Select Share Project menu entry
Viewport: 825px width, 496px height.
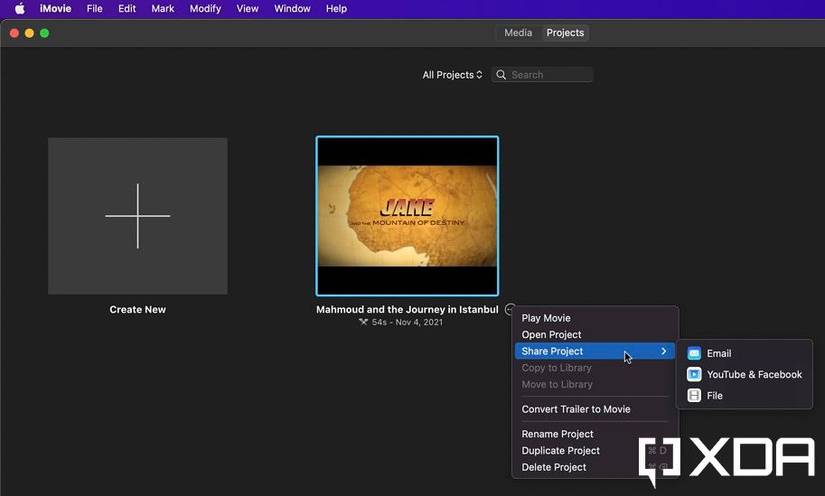595,351
